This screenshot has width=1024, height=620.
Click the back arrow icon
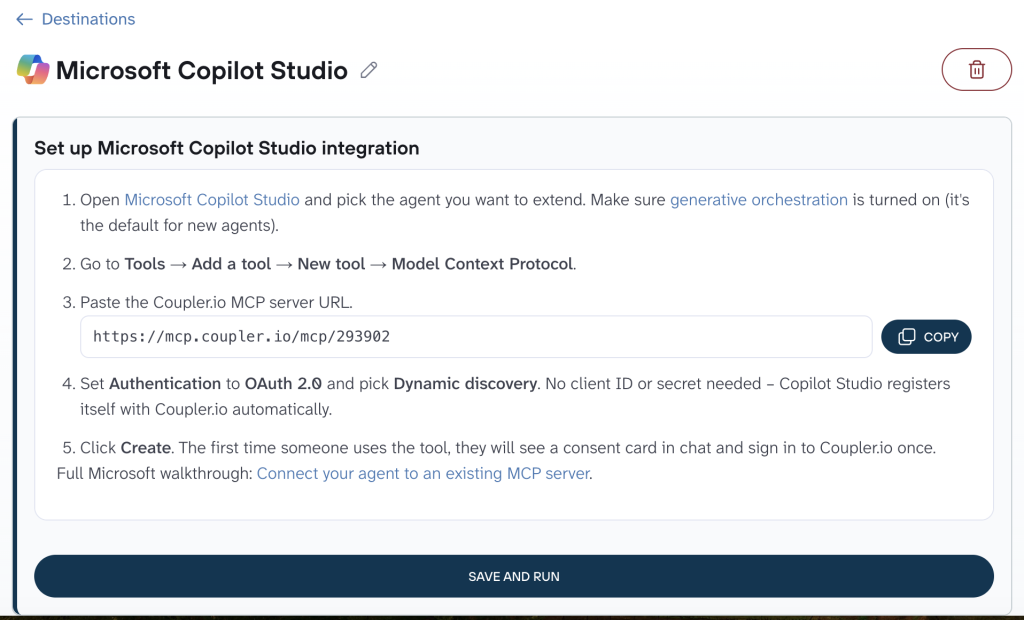coord(24,19)
